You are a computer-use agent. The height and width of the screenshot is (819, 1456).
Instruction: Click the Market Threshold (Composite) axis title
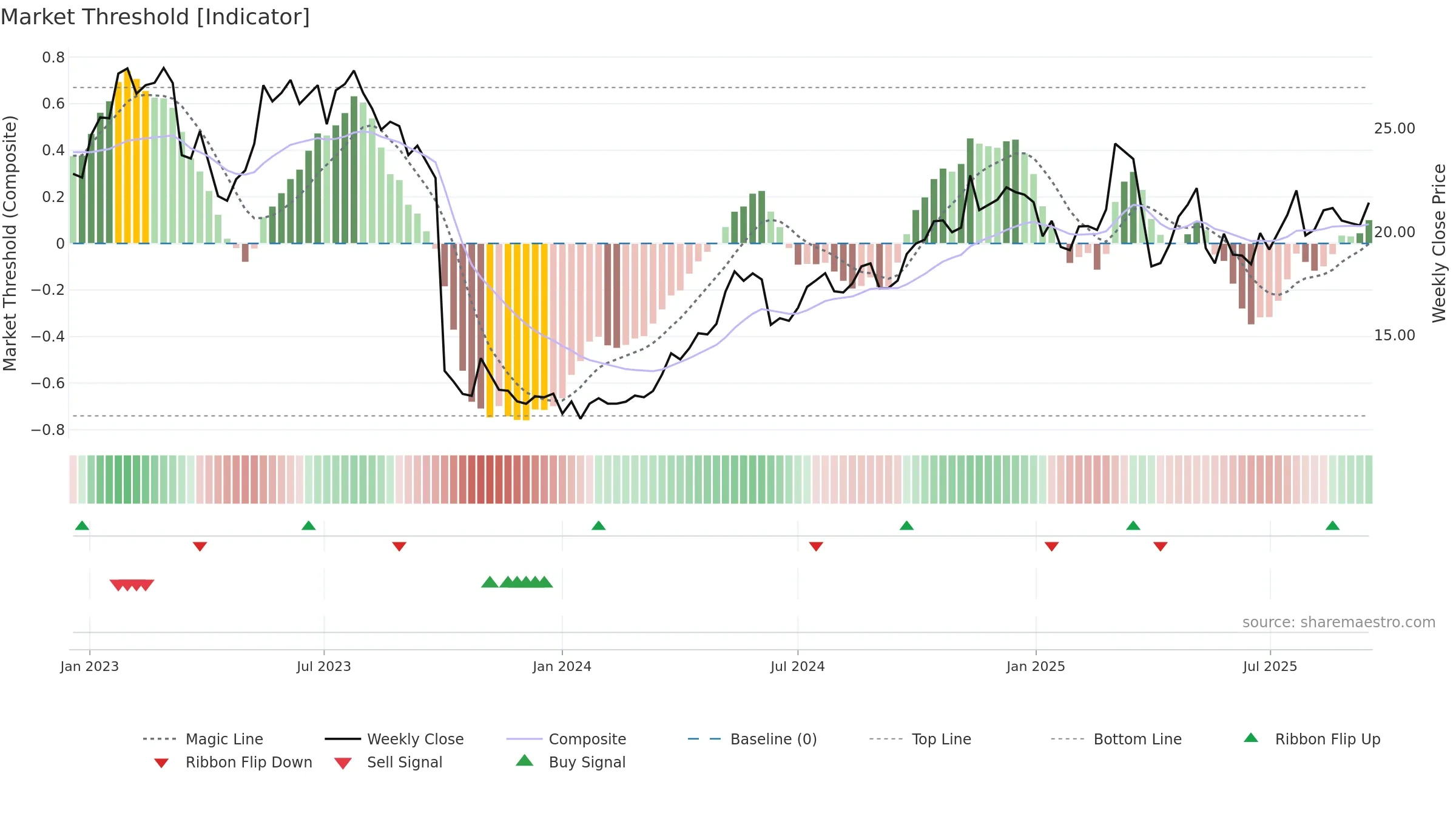pyautogui.click(x=10, y=243)
